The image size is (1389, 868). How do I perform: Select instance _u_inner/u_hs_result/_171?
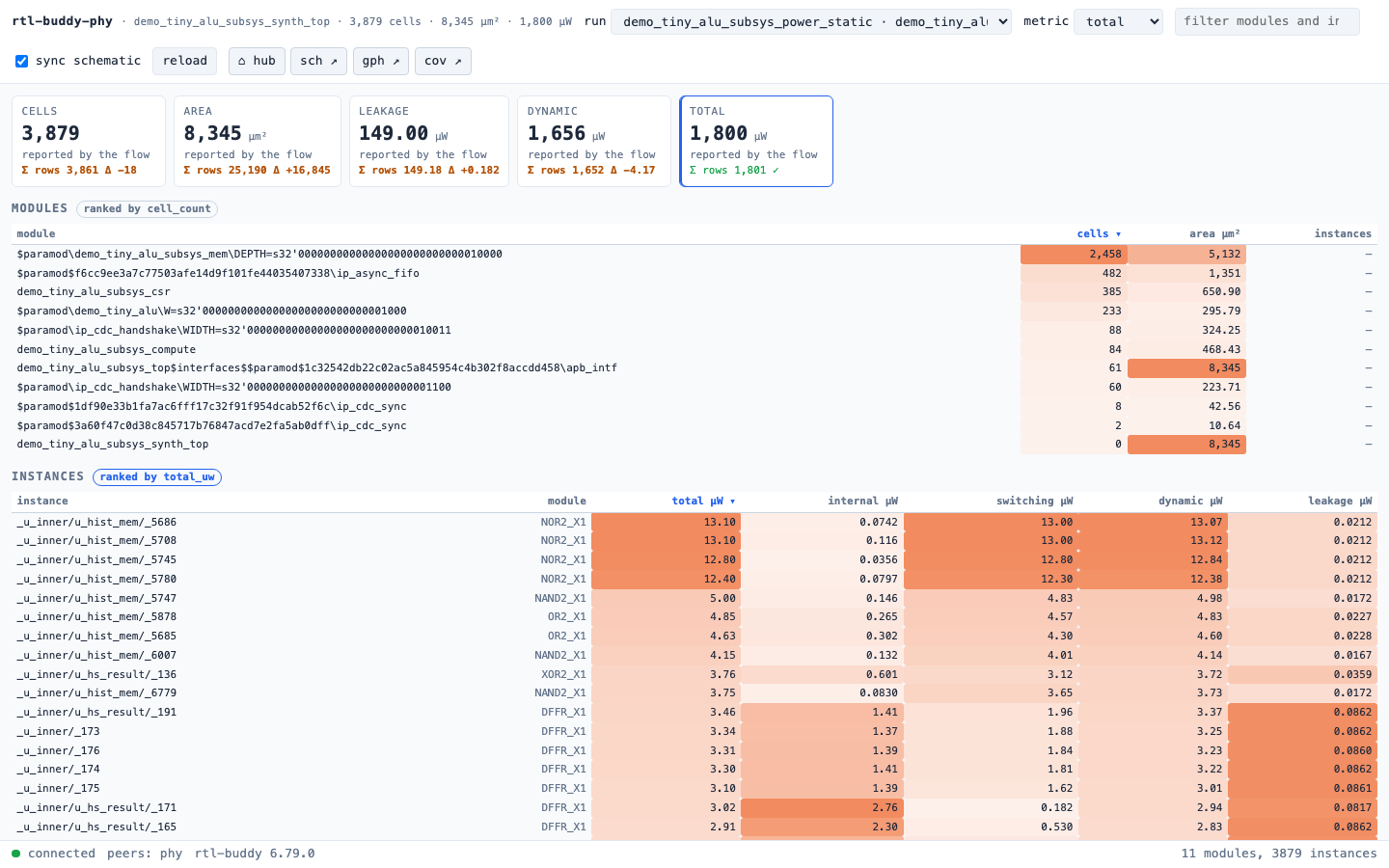(x=694, y=807)
